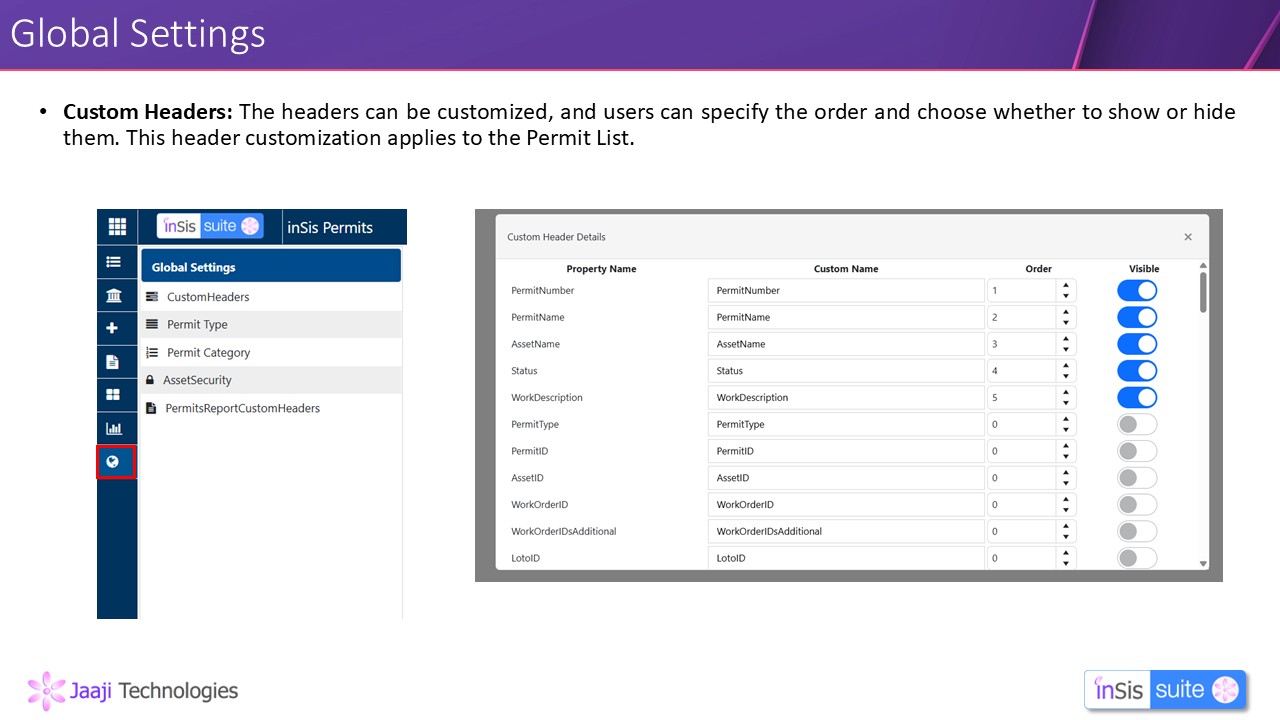Click the plus sidebar icon
The width and height of the screenshot is (1280, 720).
[x=113, y=328]
